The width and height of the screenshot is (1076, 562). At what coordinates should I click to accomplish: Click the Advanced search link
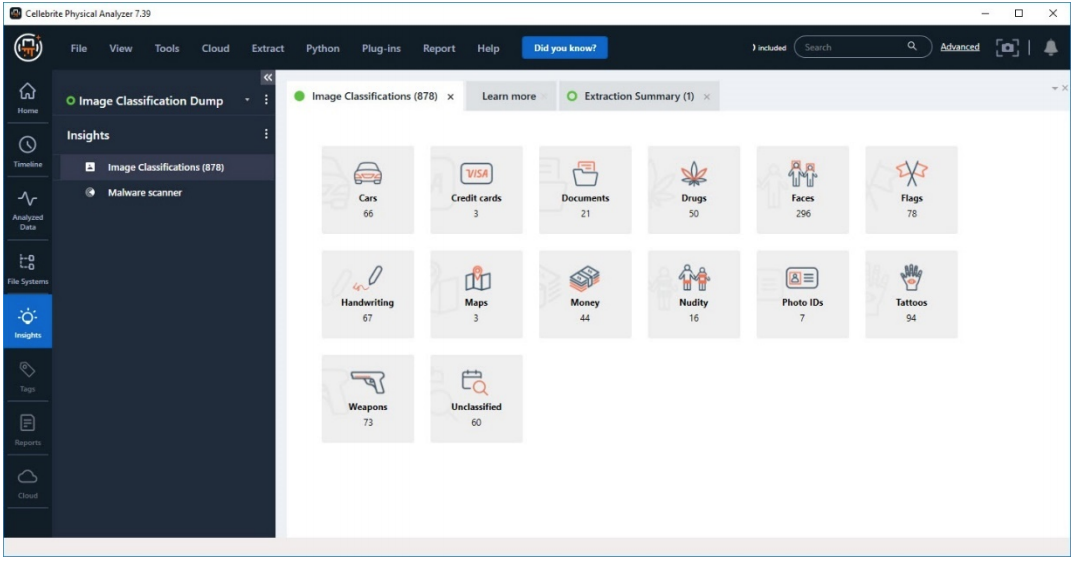click(960, 47)
